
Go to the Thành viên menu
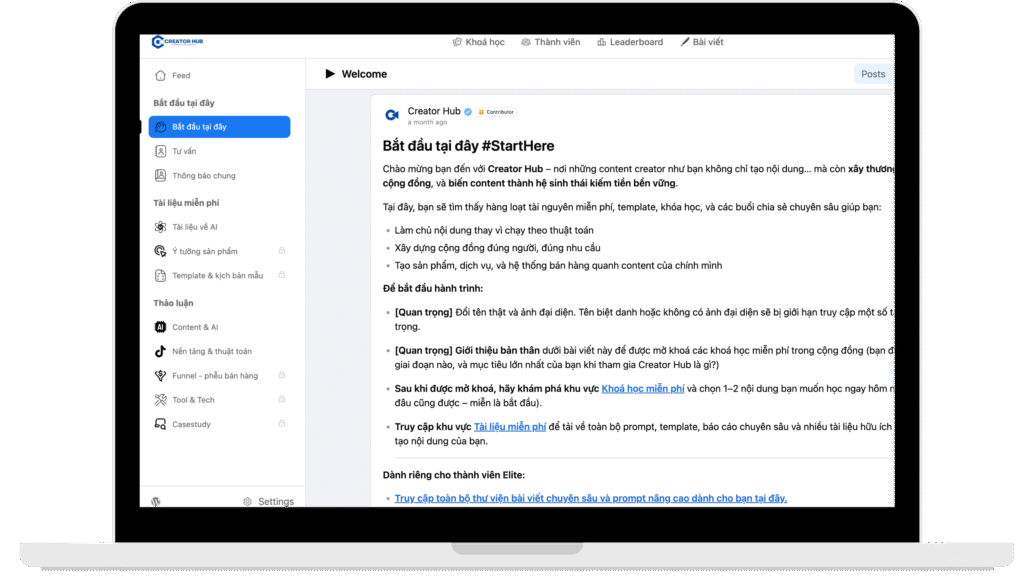pyautogui.click(x=551, y=42)
